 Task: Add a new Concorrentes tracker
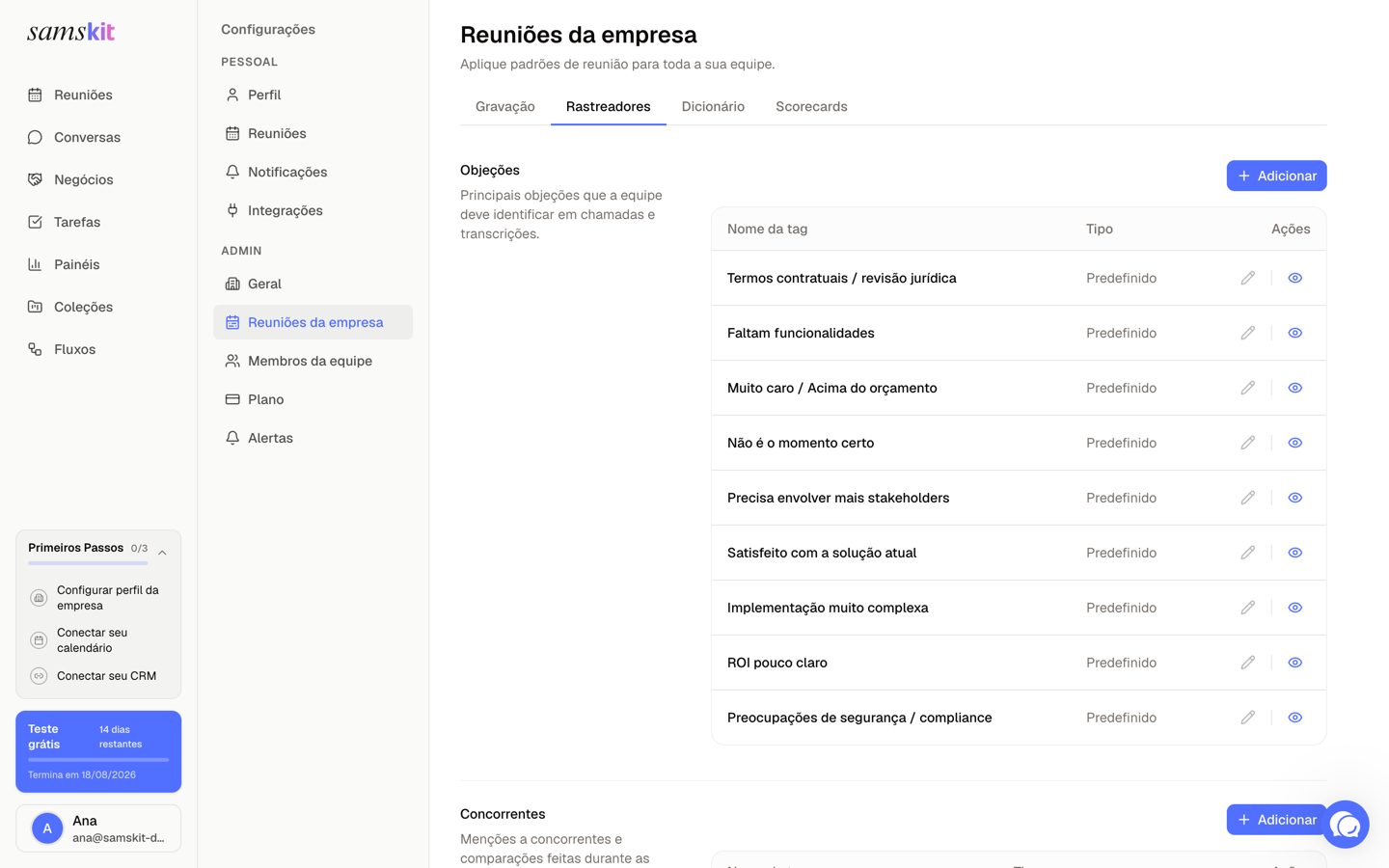click(x=1276, y=820)
